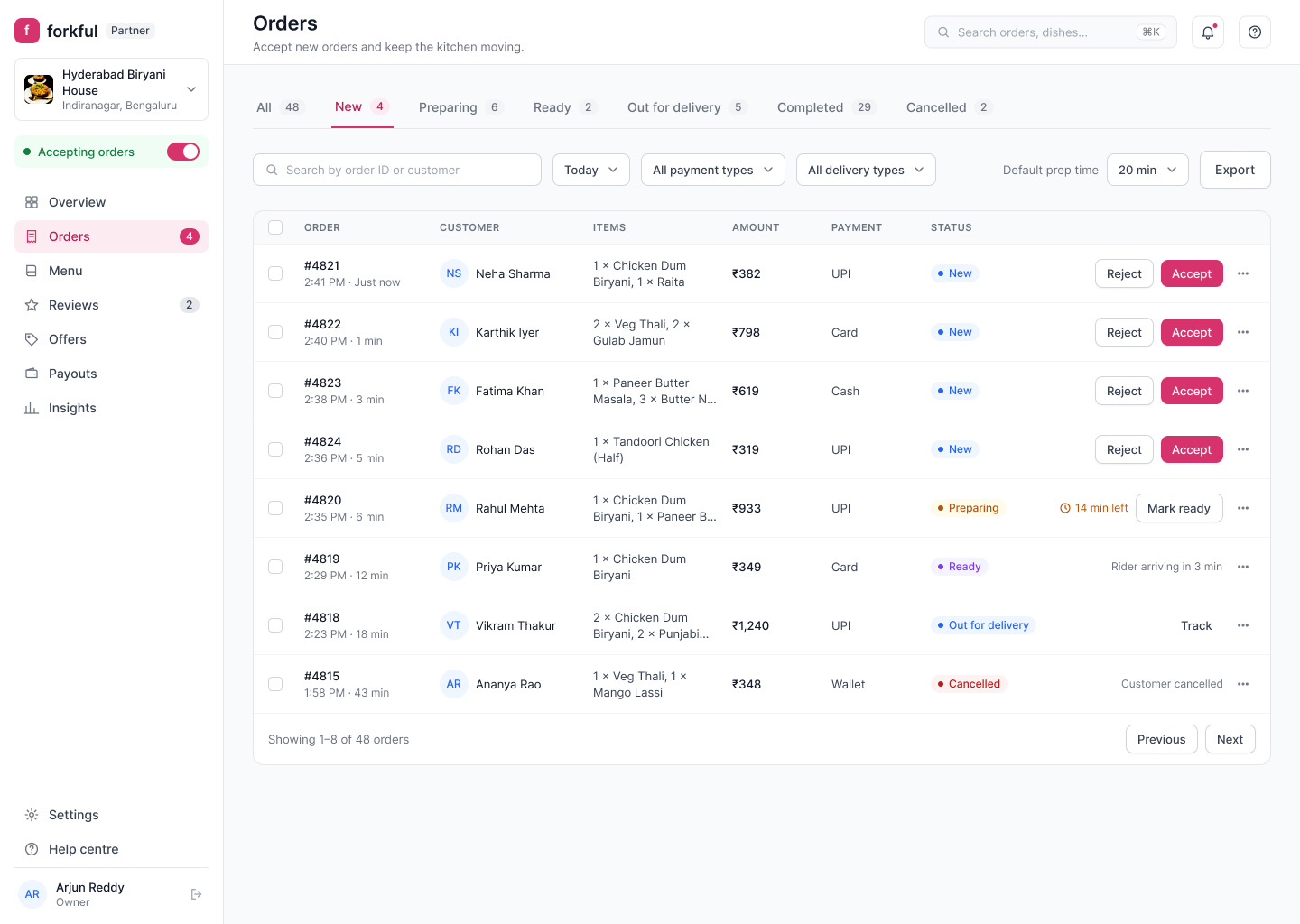Viewport: 1300px width, 924px height.
Task: Click the Orders receipt icon in sidebar
Action: tap(32, 236)
